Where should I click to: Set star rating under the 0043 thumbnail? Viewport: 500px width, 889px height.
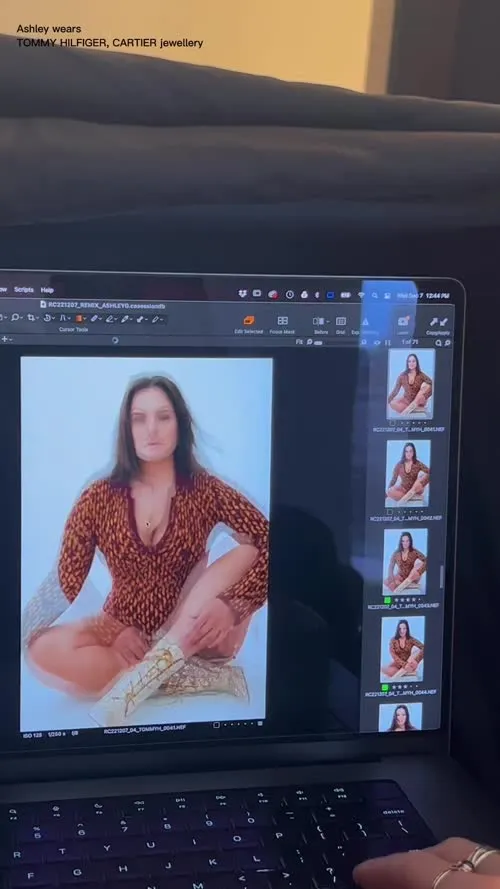[407, 600]
